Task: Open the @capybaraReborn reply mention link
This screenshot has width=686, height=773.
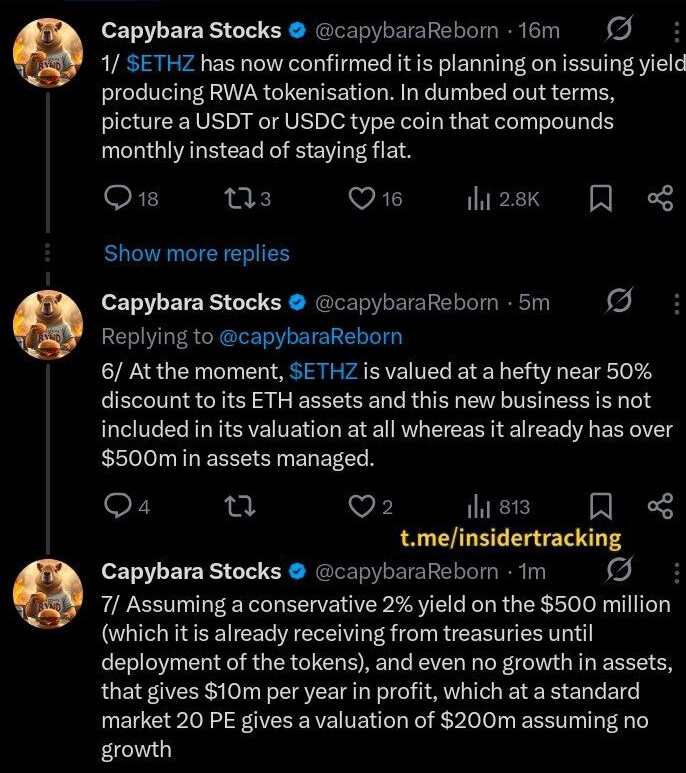Action: click(x=310, y=337)
